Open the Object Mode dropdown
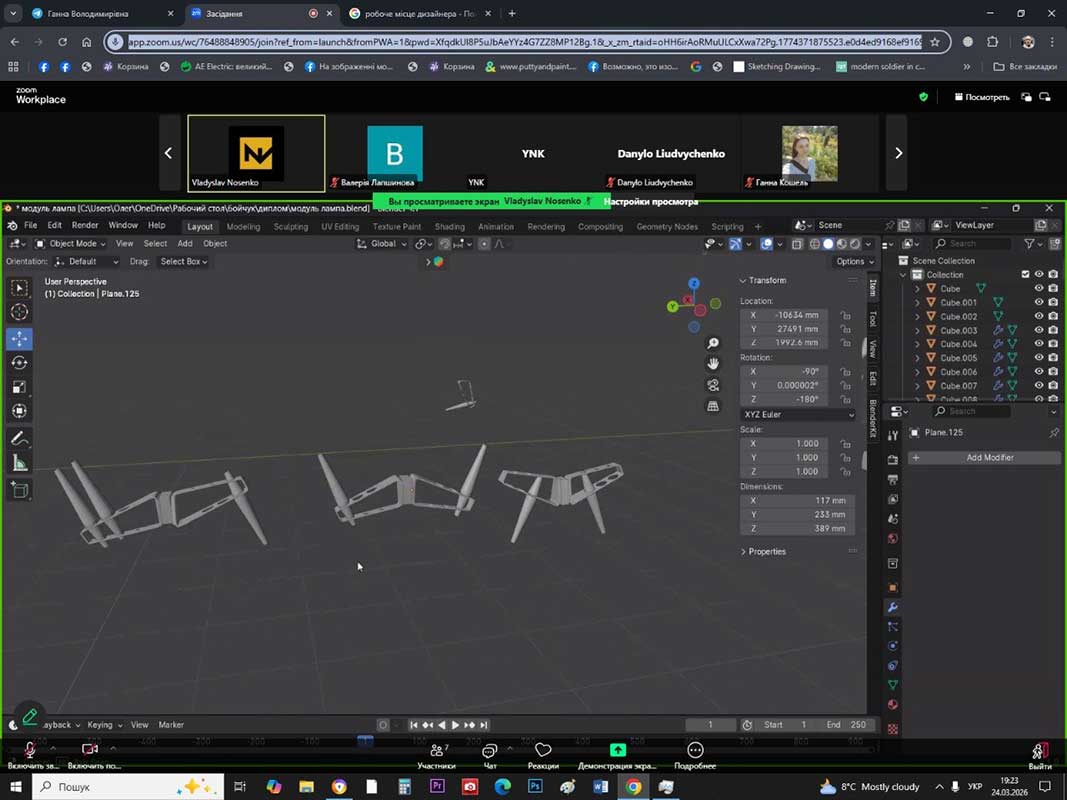This screenshot has height=800, width=1067. (72, 243)
